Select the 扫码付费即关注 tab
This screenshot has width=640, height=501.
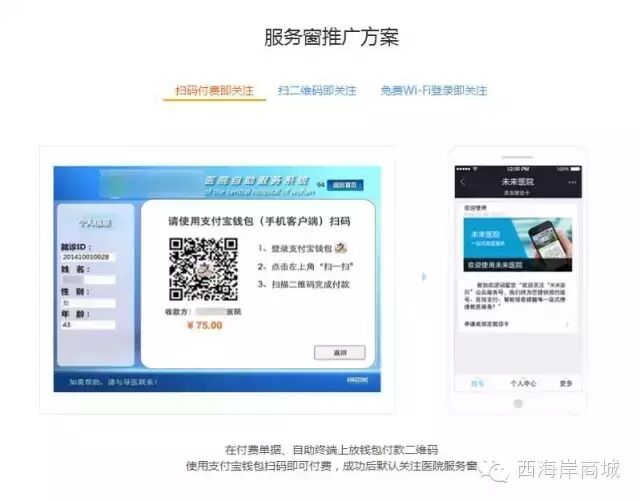click(214, 90)
